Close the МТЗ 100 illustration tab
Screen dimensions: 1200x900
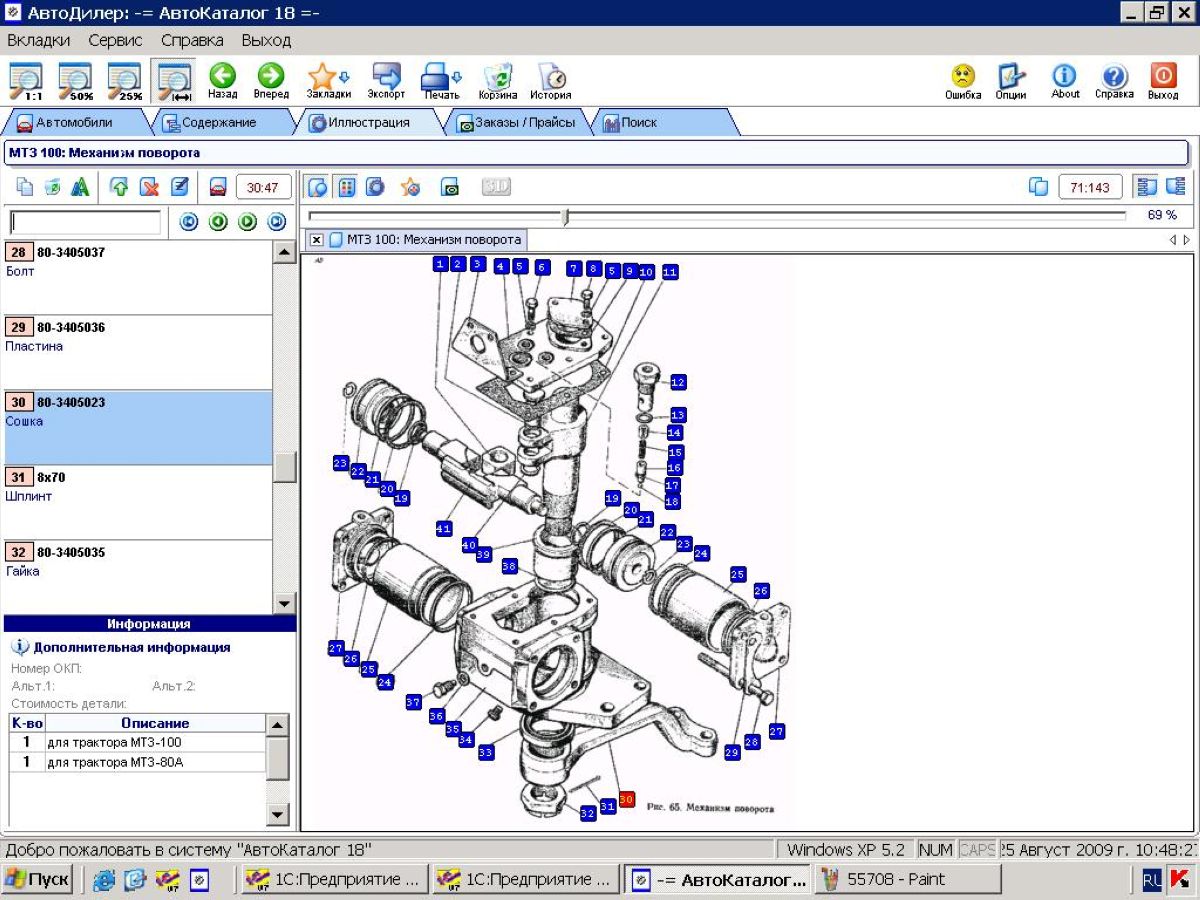(316, 240)
